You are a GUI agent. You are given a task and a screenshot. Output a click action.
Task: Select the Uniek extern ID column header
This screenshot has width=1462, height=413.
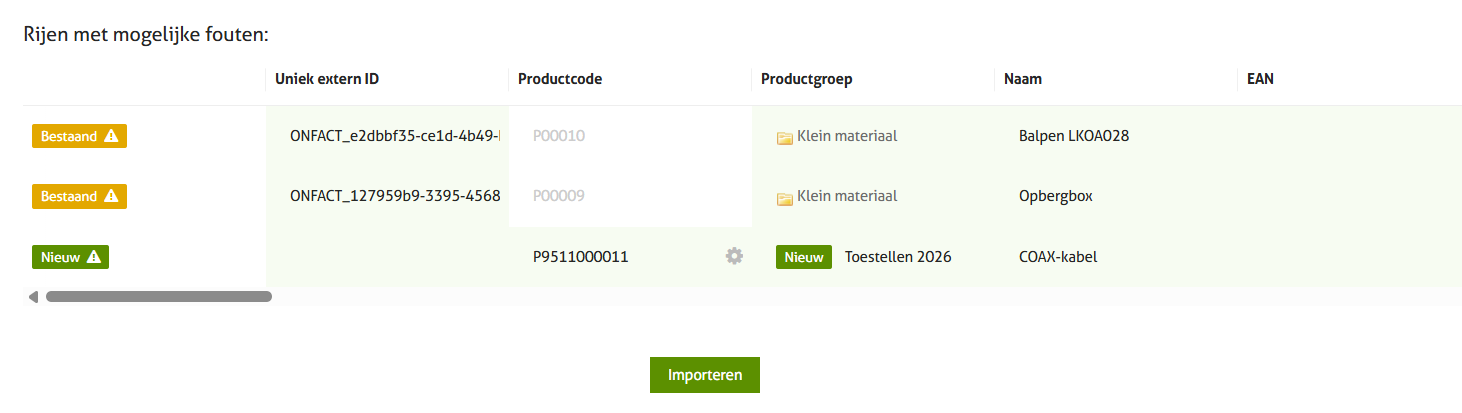click(x=326, y=79)
